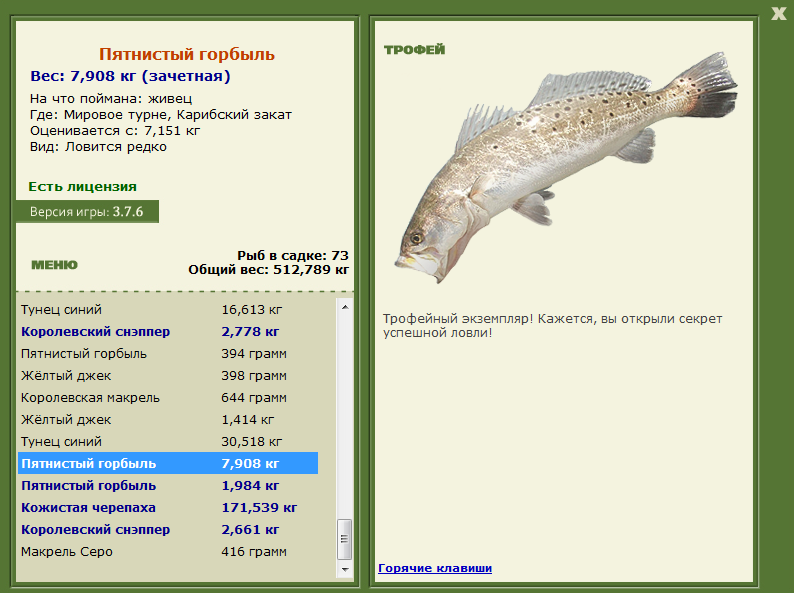Close the fish keepnet window with X
Screen dimensions: 794x593
pyautogui.click(x=778, y=13)
